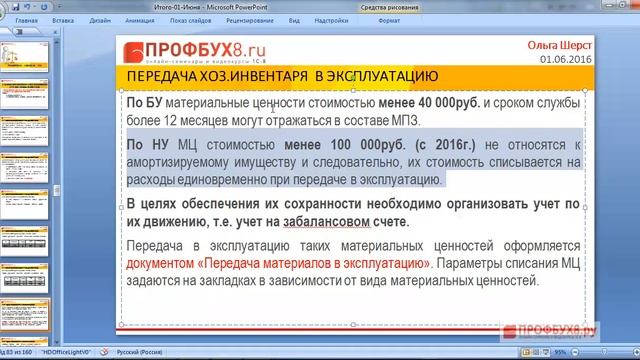The height and width of the screenshot is (360, 640).
Task: Select the highlighted current slide thumbnail
Action: [24, 315]
